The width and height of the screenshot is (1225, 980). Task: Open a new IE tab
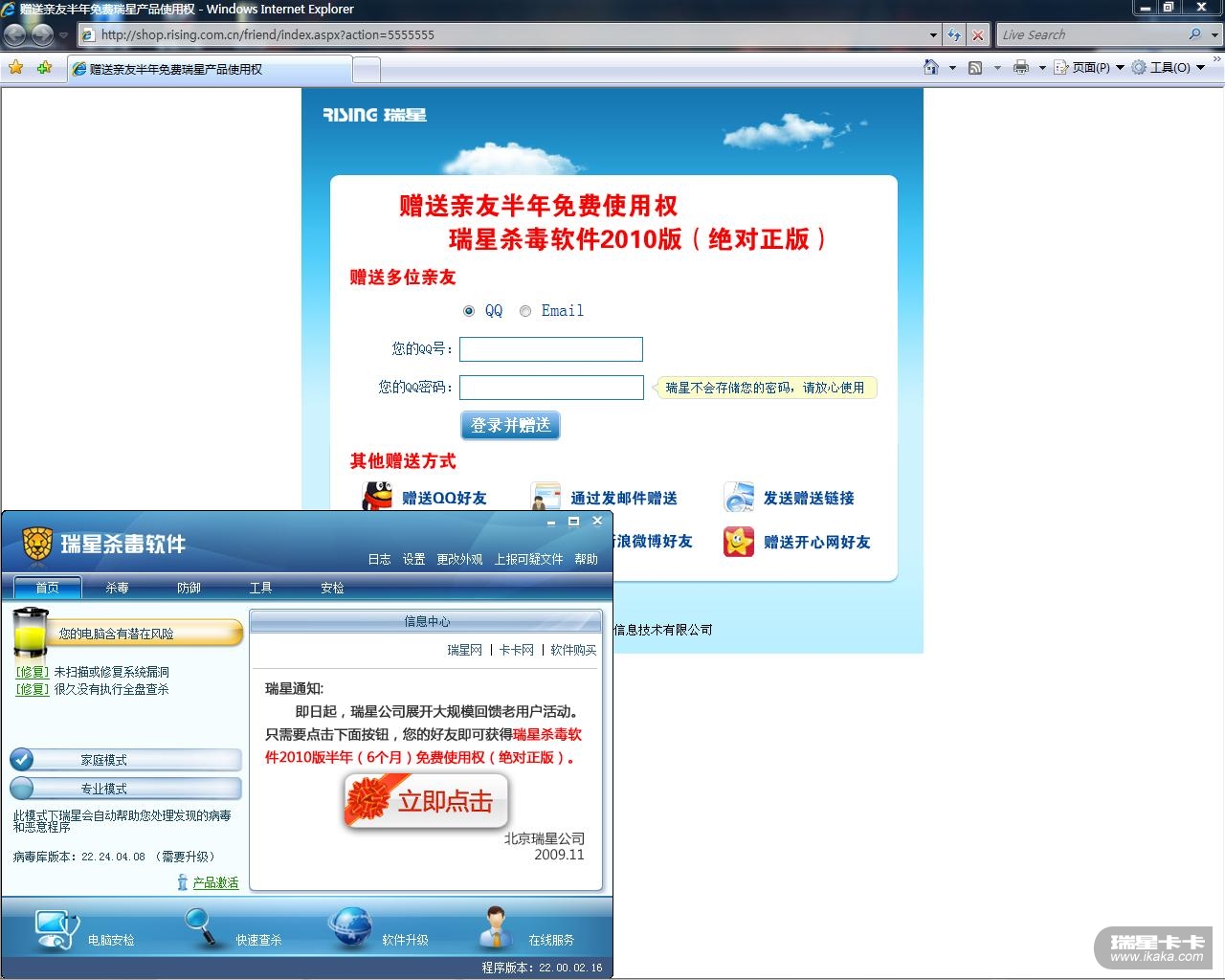click(367, 69)
